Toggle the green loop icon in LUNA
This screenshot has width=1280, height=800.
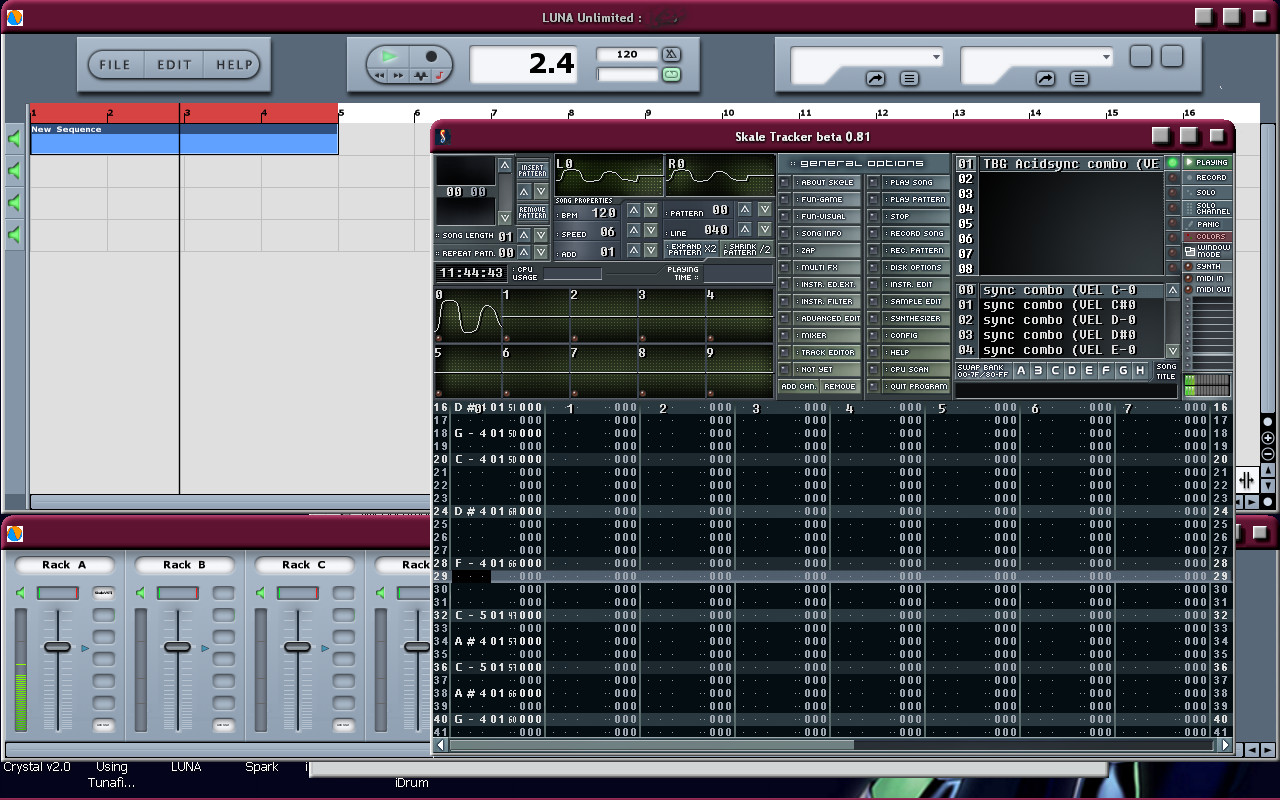click(x=672, y=74)
